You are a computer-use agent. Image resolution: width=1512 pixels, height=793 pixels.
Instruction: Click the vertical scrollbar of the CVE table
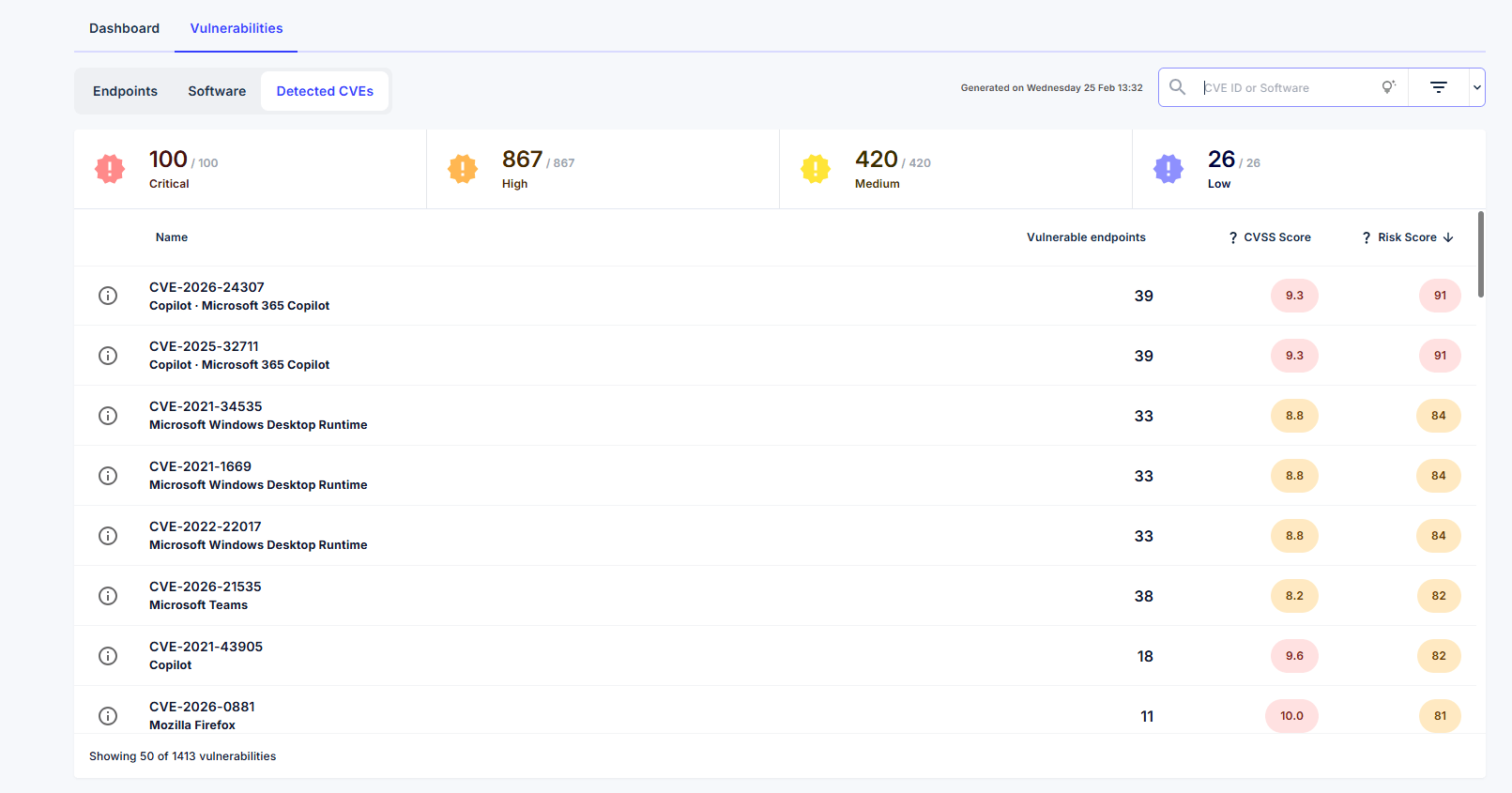tap(1481, 253)
